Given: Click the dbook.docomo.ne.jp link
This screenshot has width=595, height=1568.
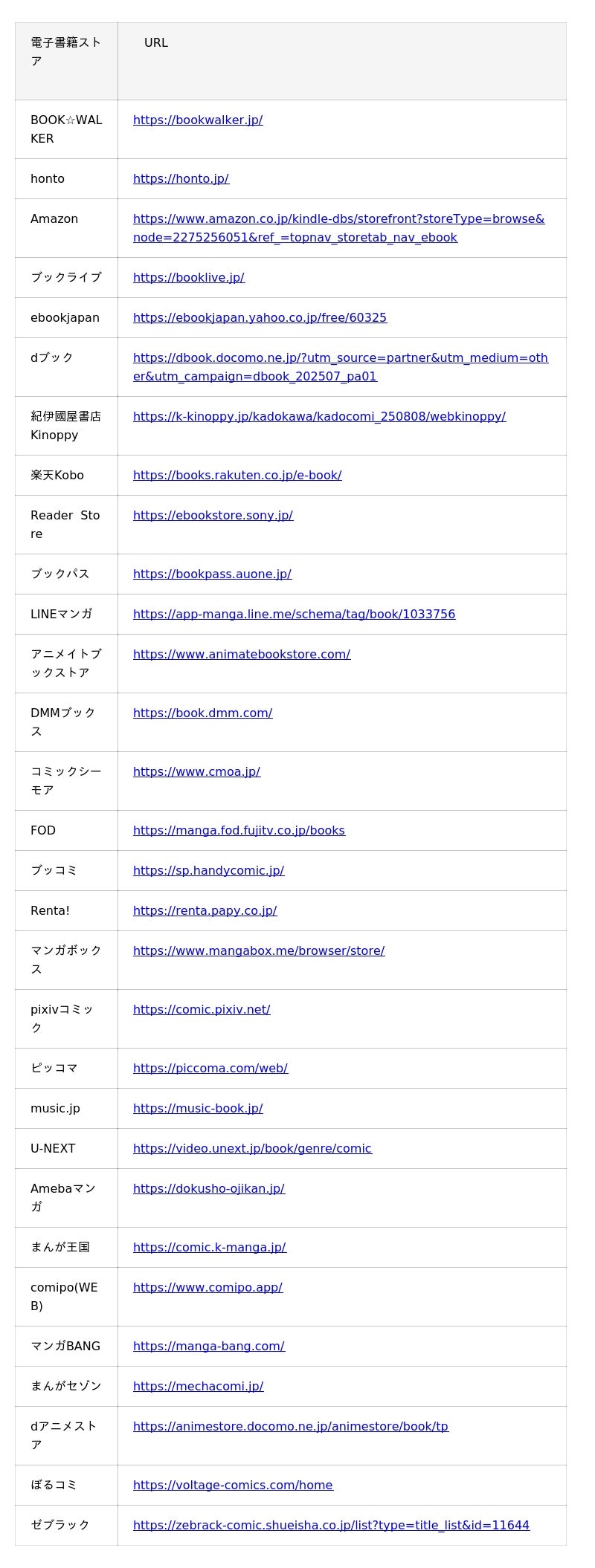Looking at the screenshot, I should point(340,358).
